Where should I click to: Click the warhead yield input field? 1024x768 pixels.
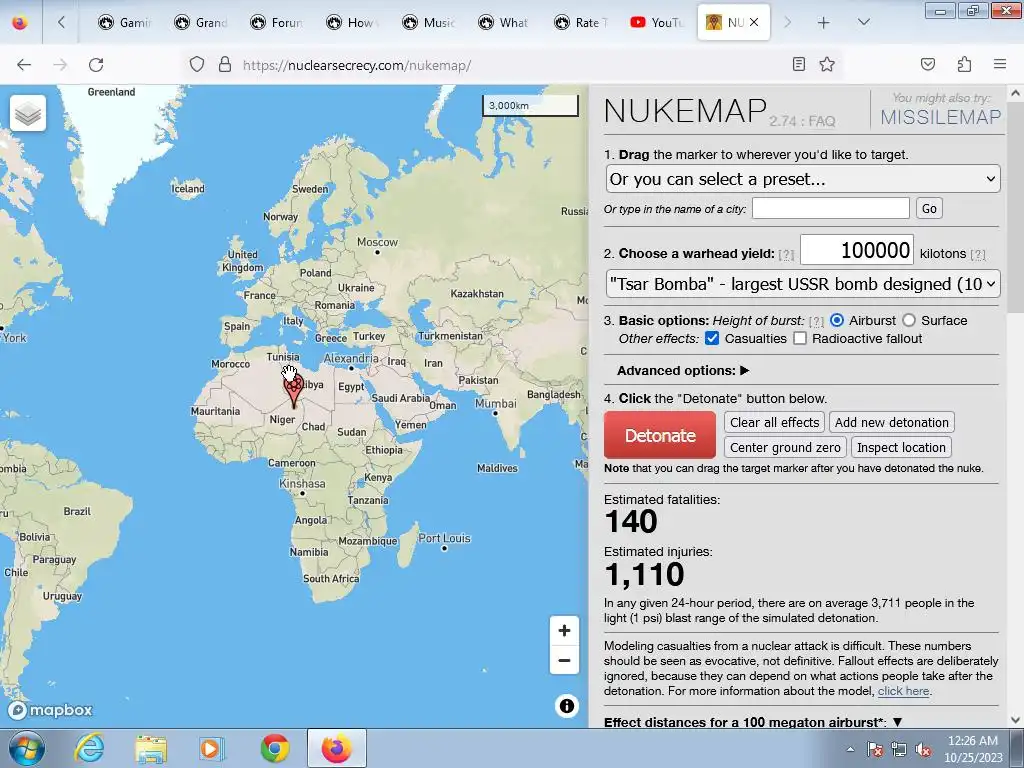coord(857,250)
